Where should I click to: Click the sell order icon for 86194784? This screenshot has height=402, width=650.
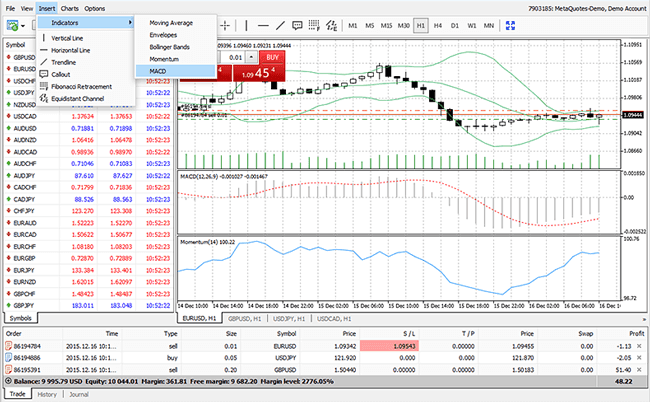(x=8, y=346)
